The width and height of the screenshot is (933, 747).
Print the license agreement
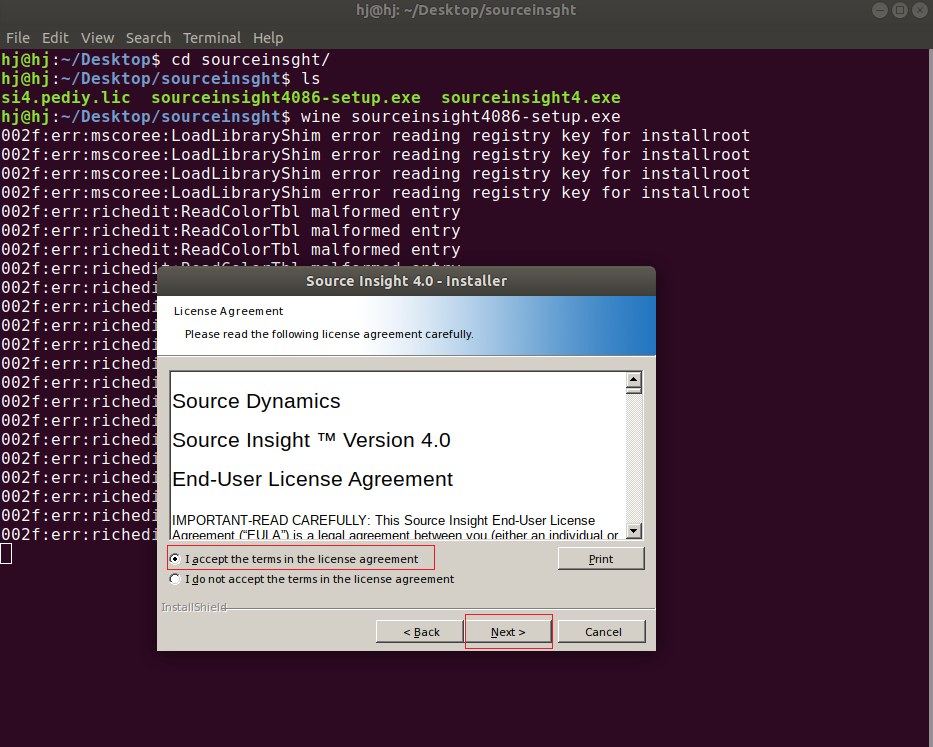tap(600, 558)
